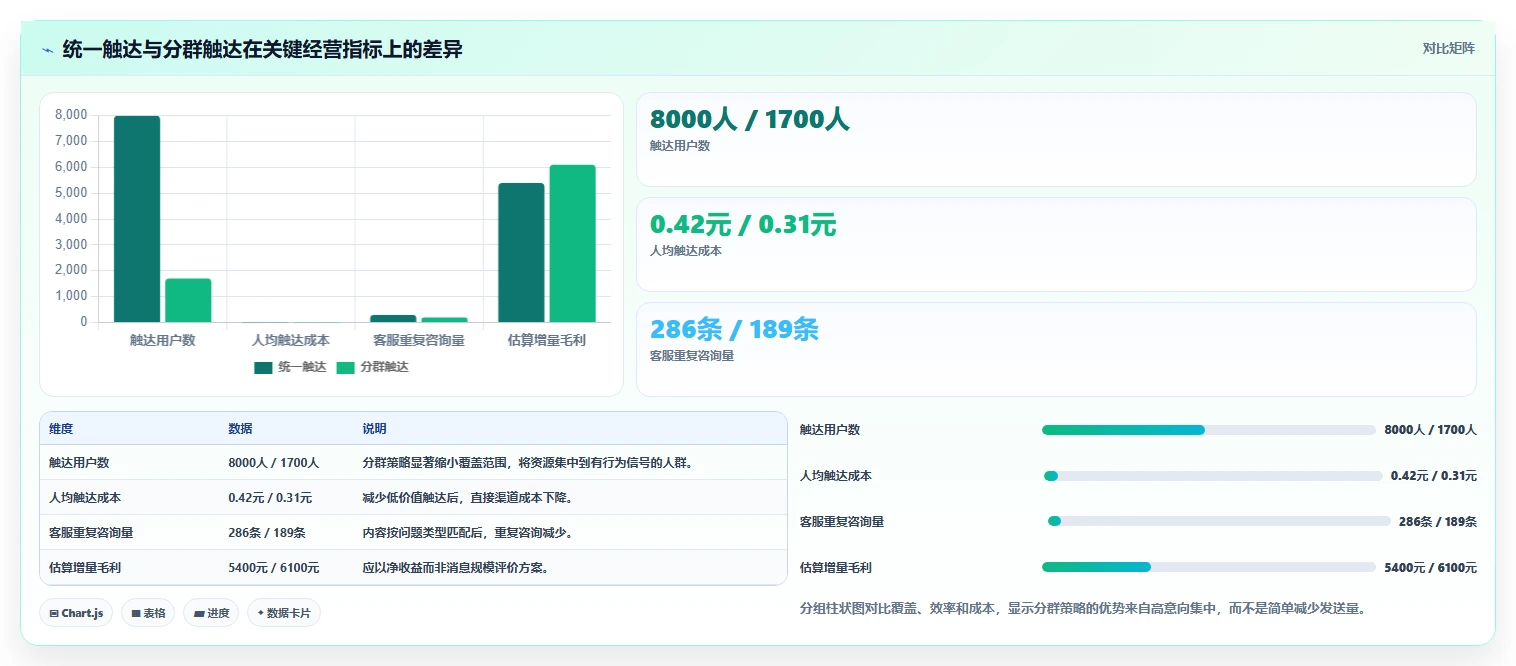Click the 分组柱状图对比覆盖 caption text
The width and height of the screenshot is (1516, 666).
click(1083, 607)
